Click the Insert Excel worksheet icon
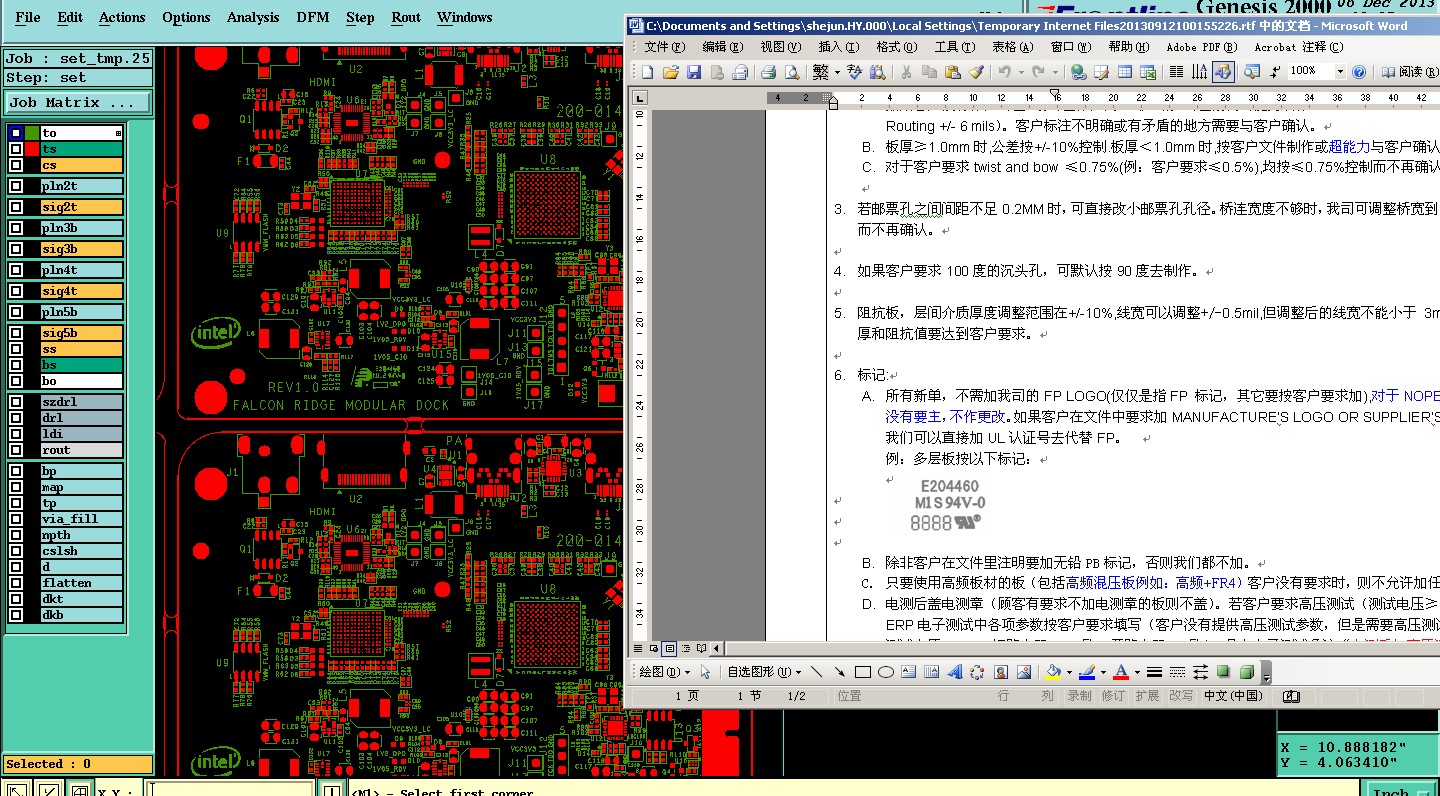Screen dimensions: 1440x796 point(1147,72)
